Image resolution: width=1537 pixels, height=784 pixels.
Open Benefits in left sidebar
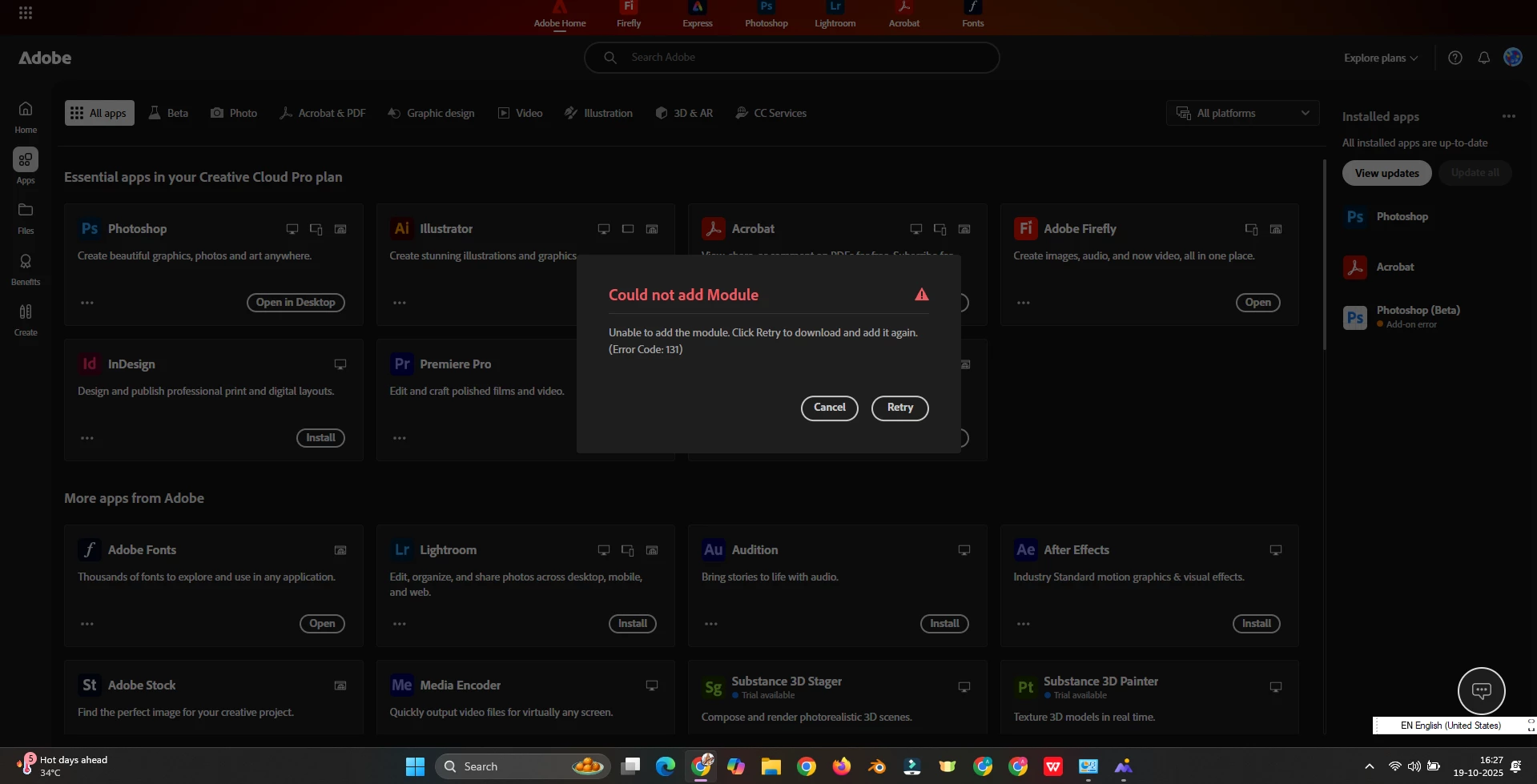click(x=26, y=270)
